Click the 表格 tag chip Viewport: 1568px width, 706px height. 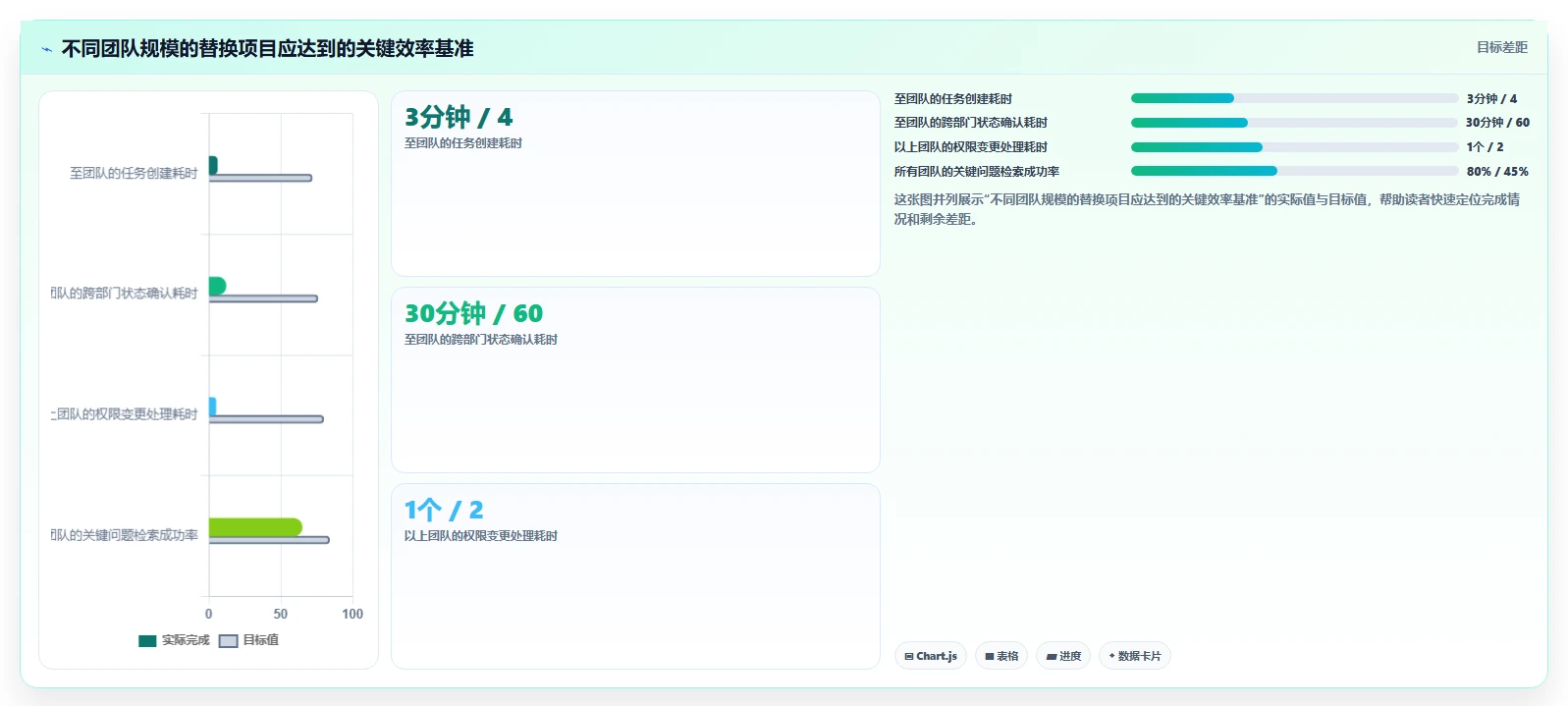pos(1001,656)
